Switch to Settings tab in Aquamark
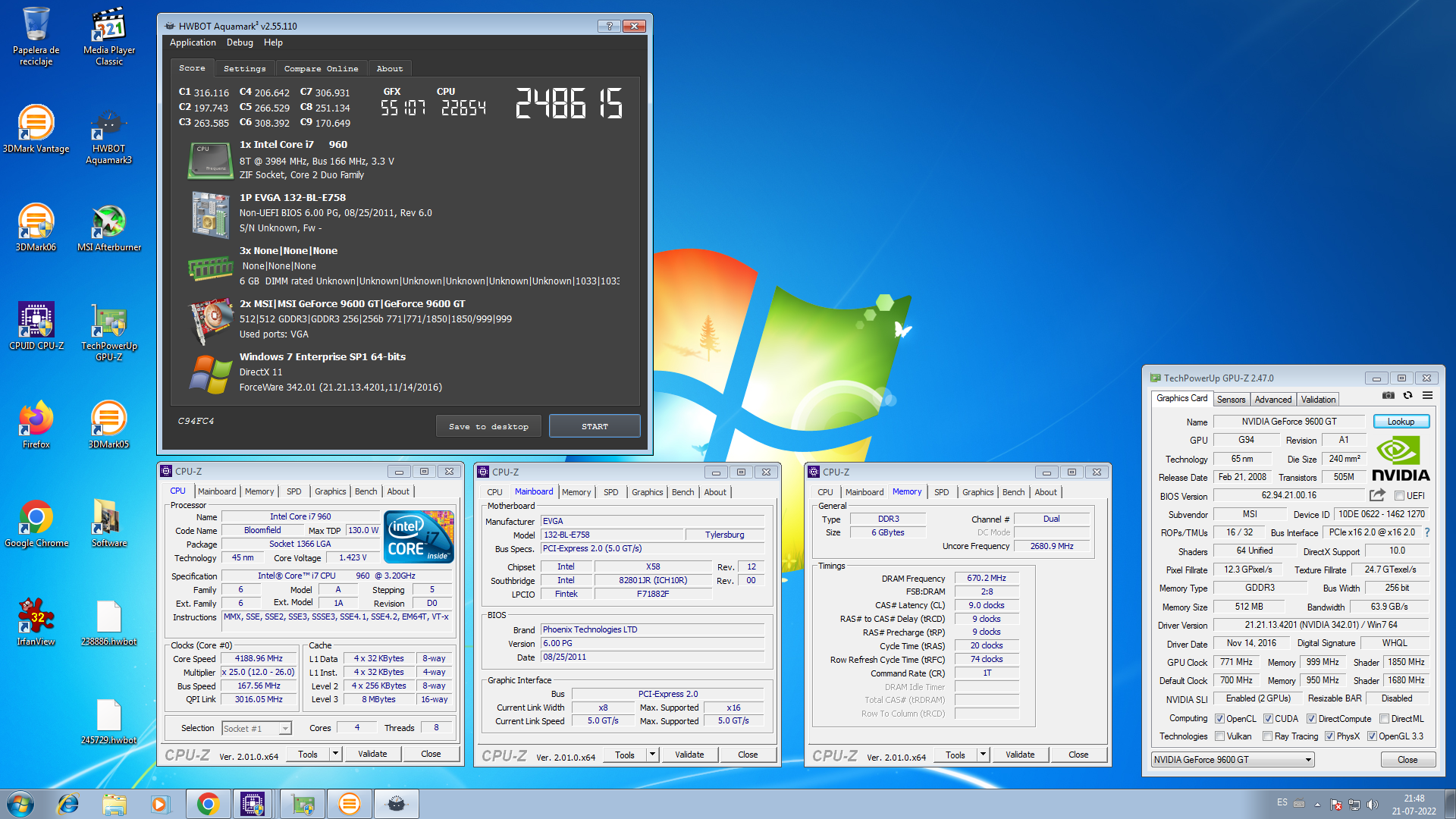Image resolution: width=1456 pixels, height=819 pixels. click(x=244, y=68)
